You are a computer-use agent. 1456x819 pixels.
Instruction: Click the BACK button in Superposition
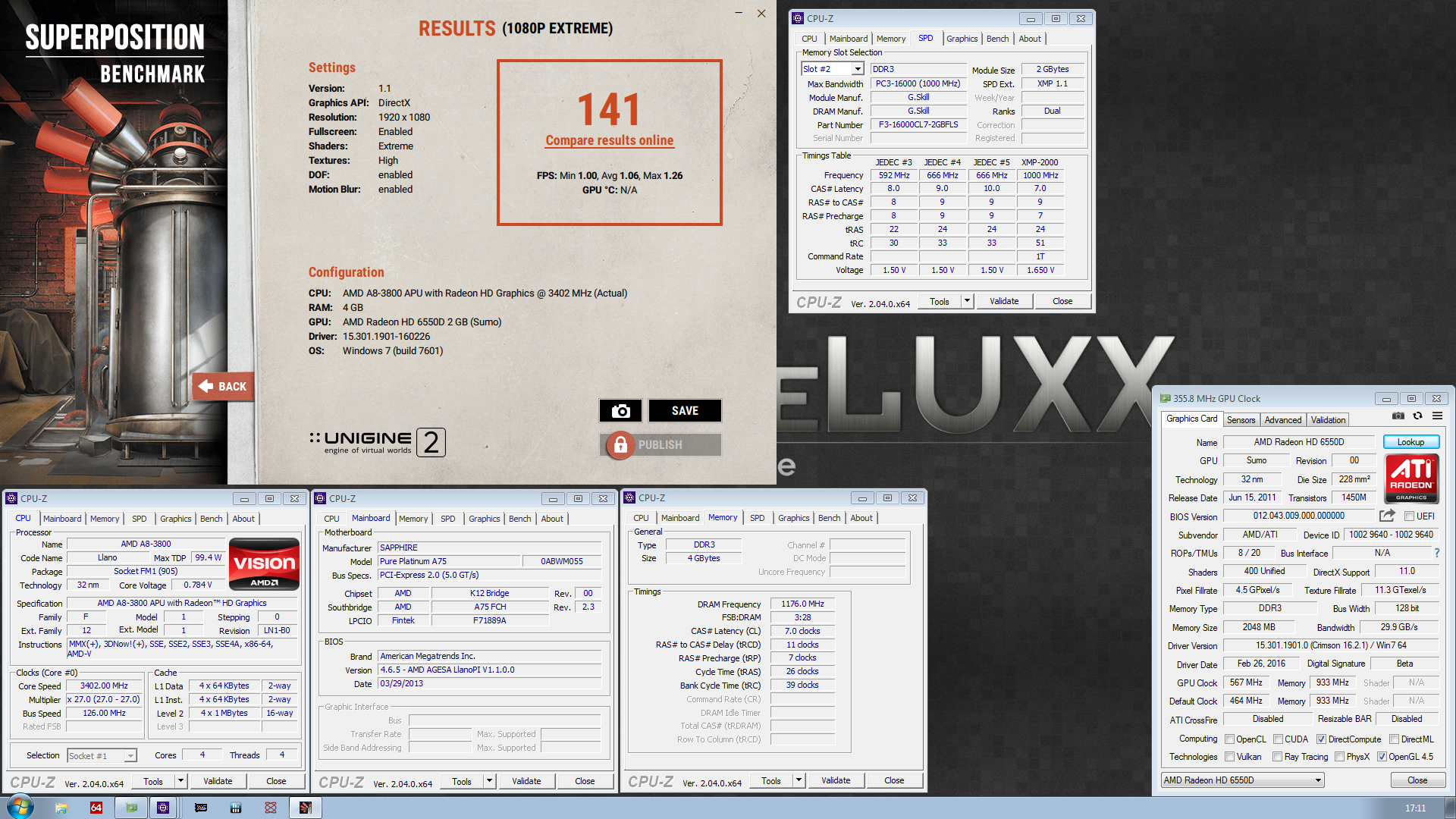[222, 387]
